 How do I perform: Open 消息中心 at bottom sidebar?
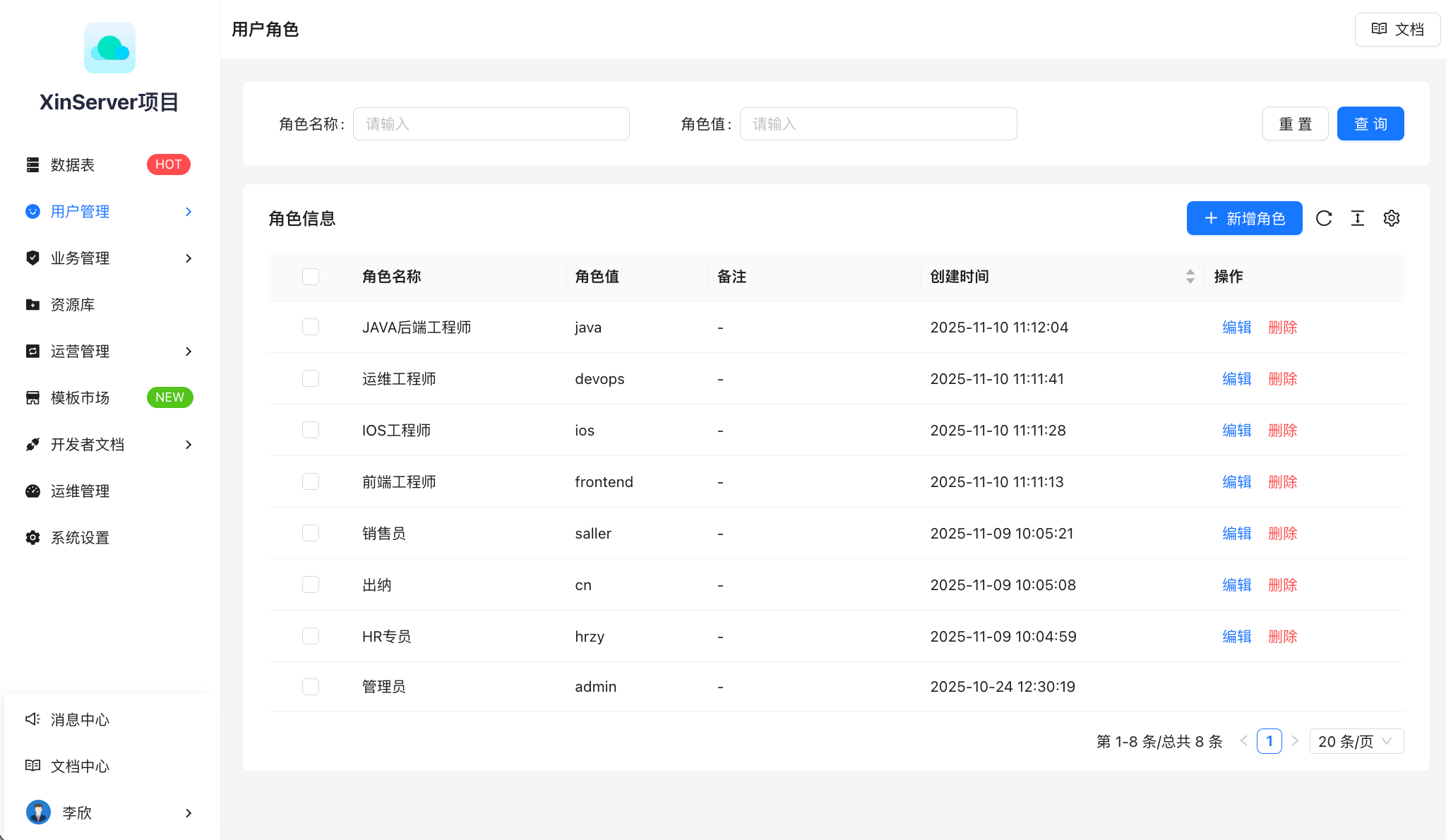click(79, 719)
